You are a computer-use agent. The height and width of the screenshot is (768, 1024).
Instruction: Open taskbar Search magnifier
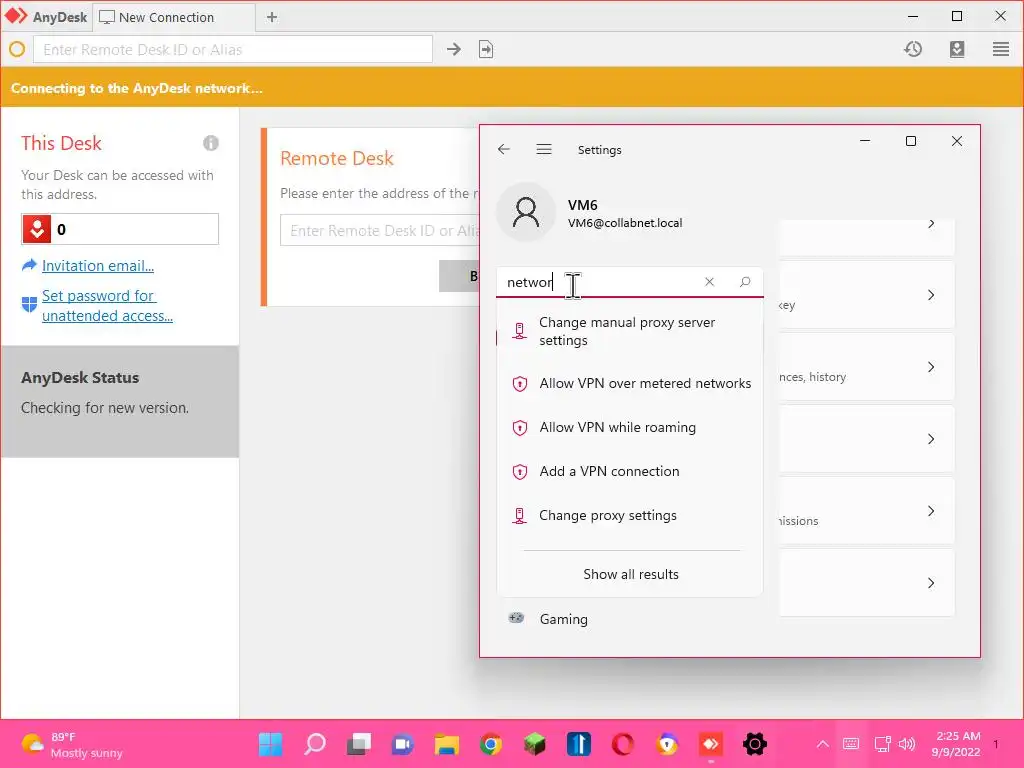(315, 744)
